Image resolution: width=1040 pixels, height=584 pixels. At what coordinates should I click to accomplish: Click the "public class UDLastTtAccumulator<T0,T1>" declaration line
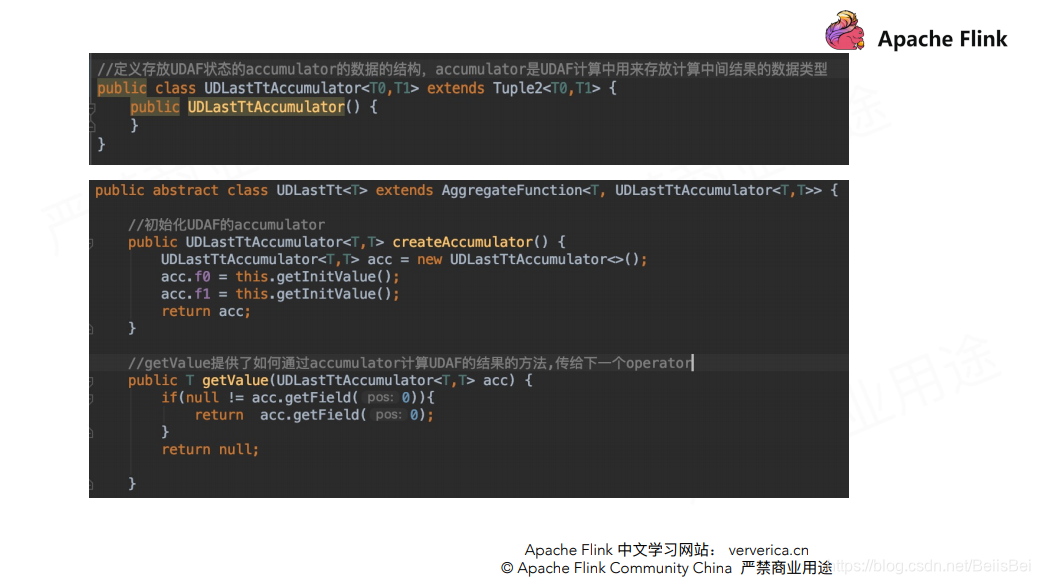click(x=357, y=88)
